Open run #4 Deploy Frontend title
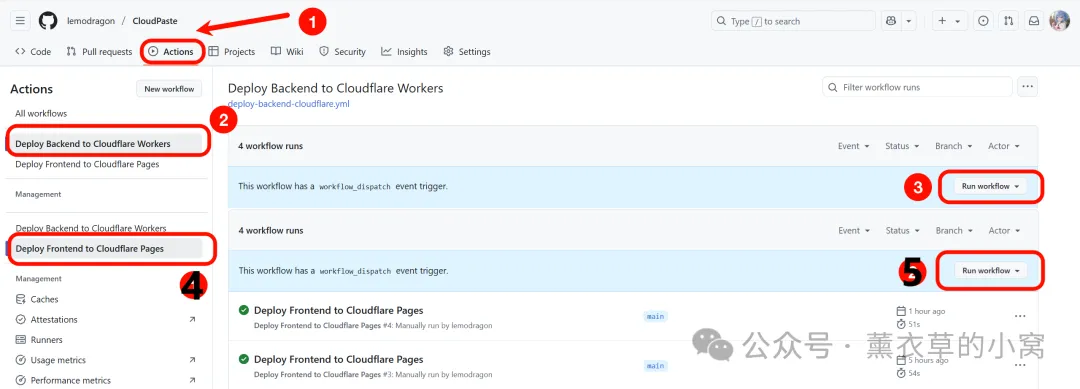The image size is (1080, 389). [x=338, y=311]
